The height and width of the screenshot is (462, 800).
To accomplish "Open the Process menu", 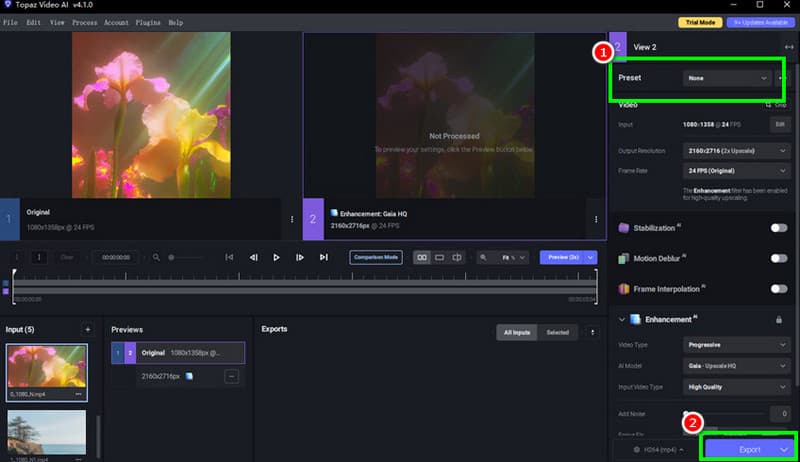I will point(84,22).
